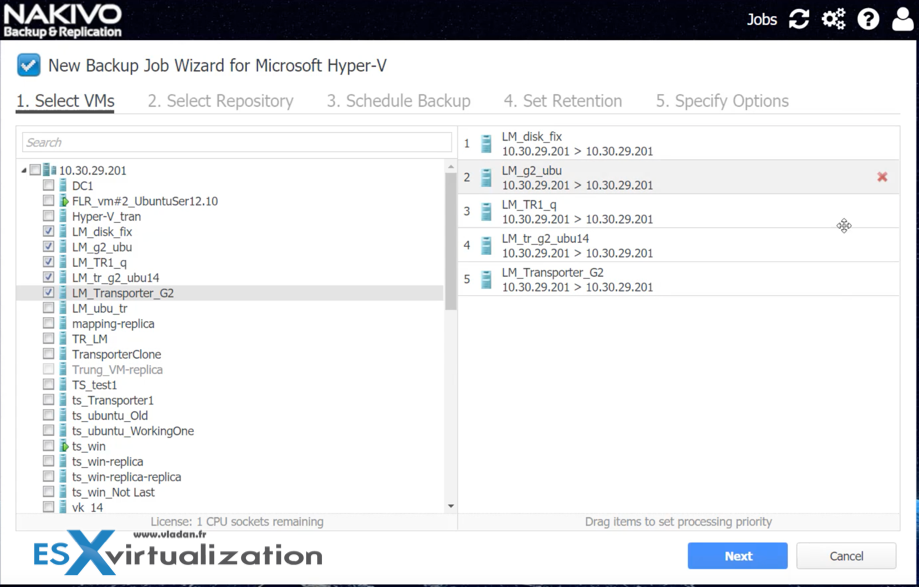The image size is (919, 587).
Task: Uncheck the LM_TR1_q checkbox
Action: (49, 261)
